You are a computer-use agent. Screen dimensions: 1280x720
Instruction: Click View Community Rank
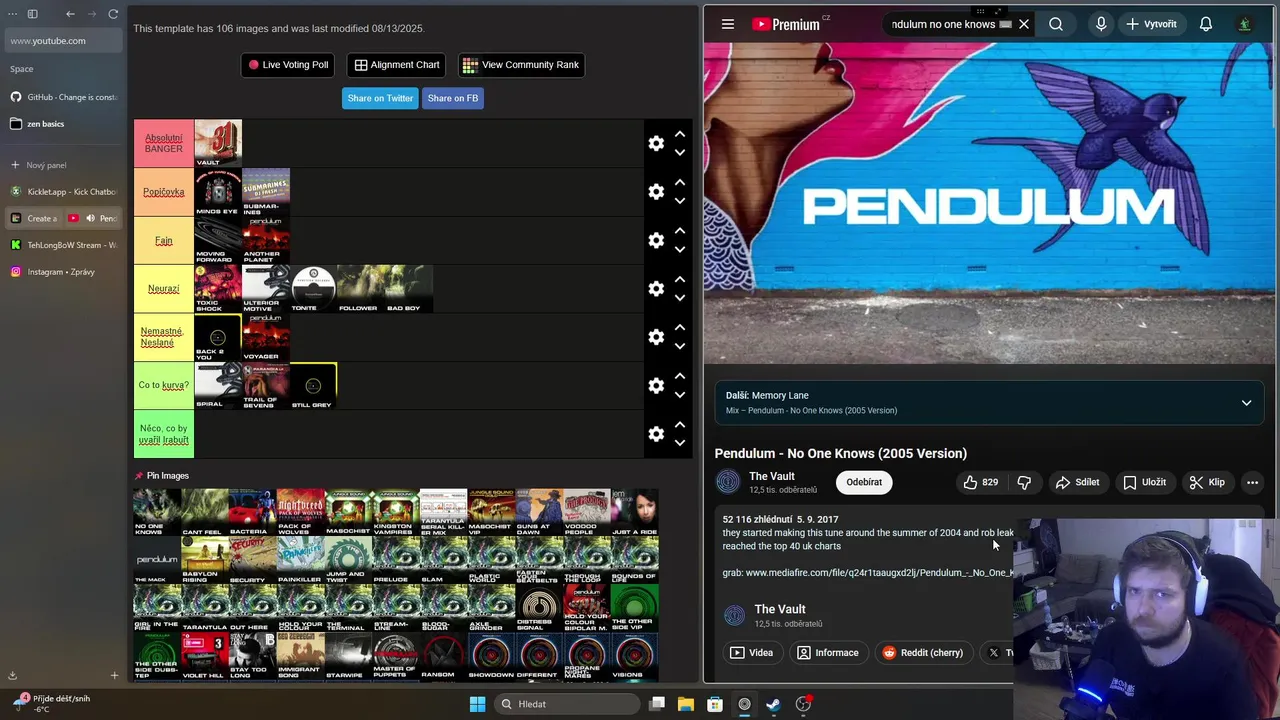(x=521, y=65)
